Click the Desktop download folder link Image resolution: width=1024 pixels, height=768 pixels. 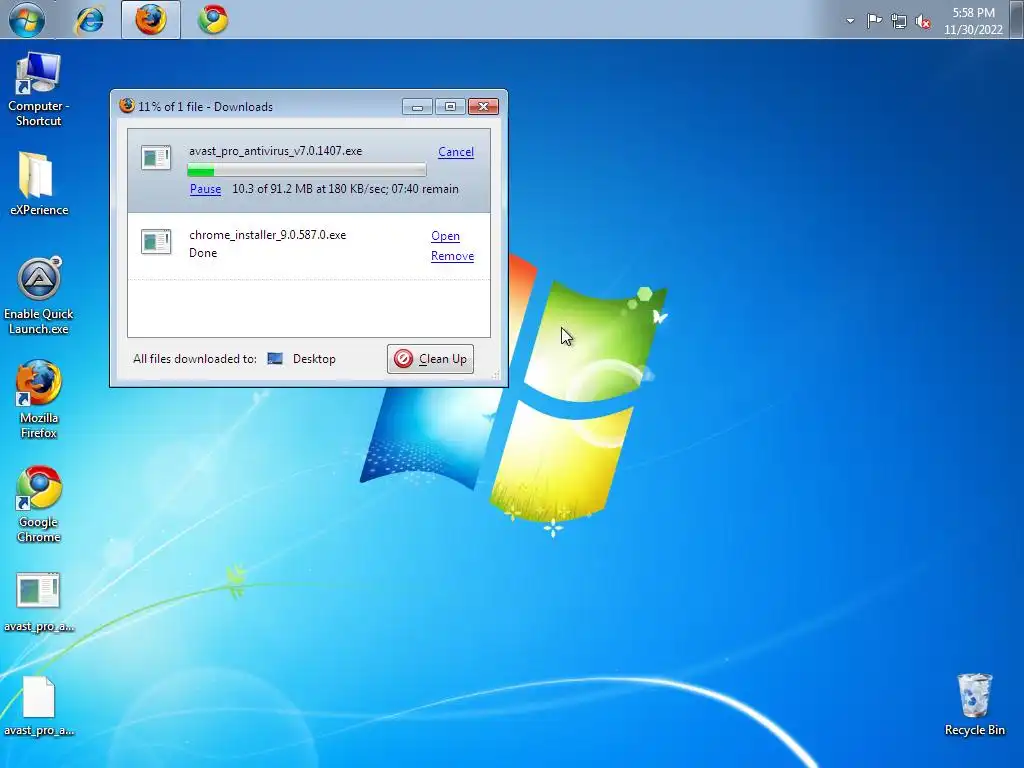[x=314, y=359]
